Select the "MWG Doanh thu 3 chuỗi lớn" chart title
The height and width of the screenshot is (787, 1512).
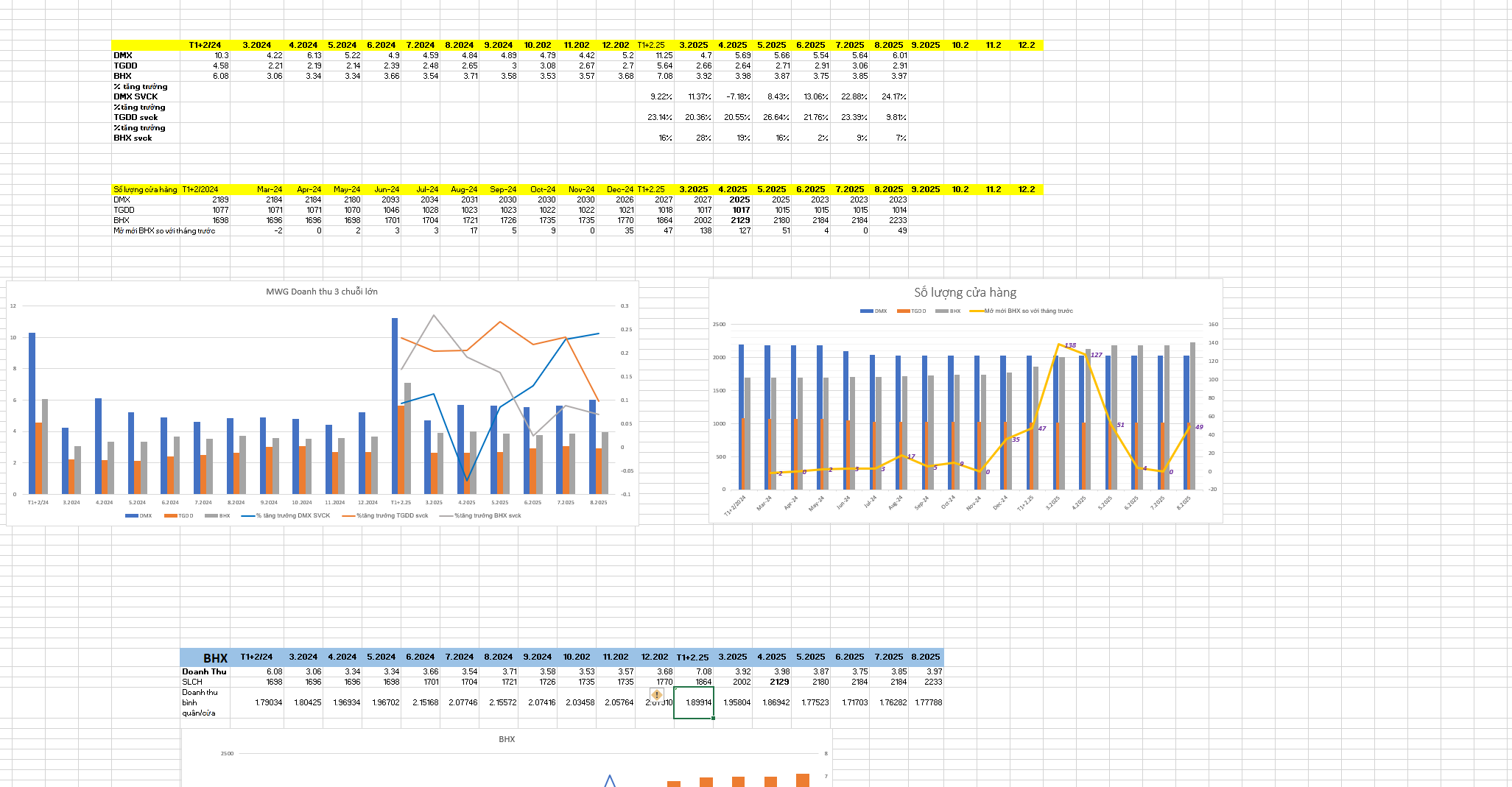coord(322,292)
